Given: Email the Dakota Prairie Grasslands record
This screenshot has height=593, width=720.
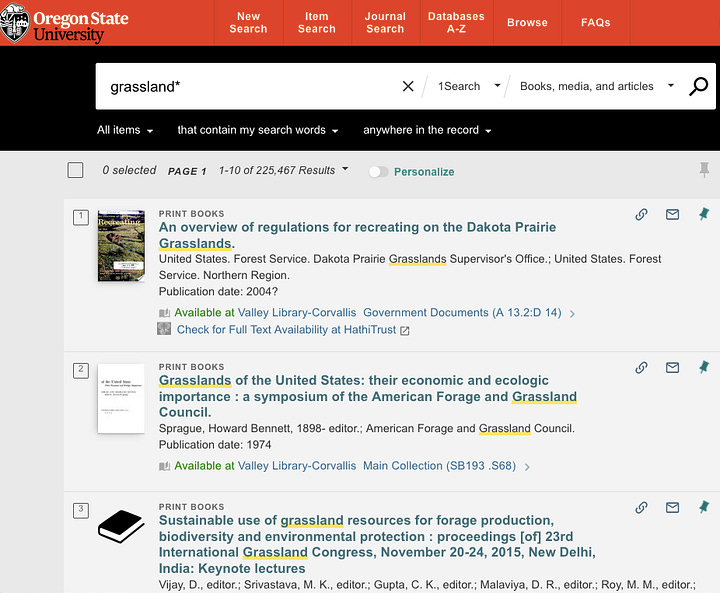Looking at the screenshot, I should (x=672, y=214).
